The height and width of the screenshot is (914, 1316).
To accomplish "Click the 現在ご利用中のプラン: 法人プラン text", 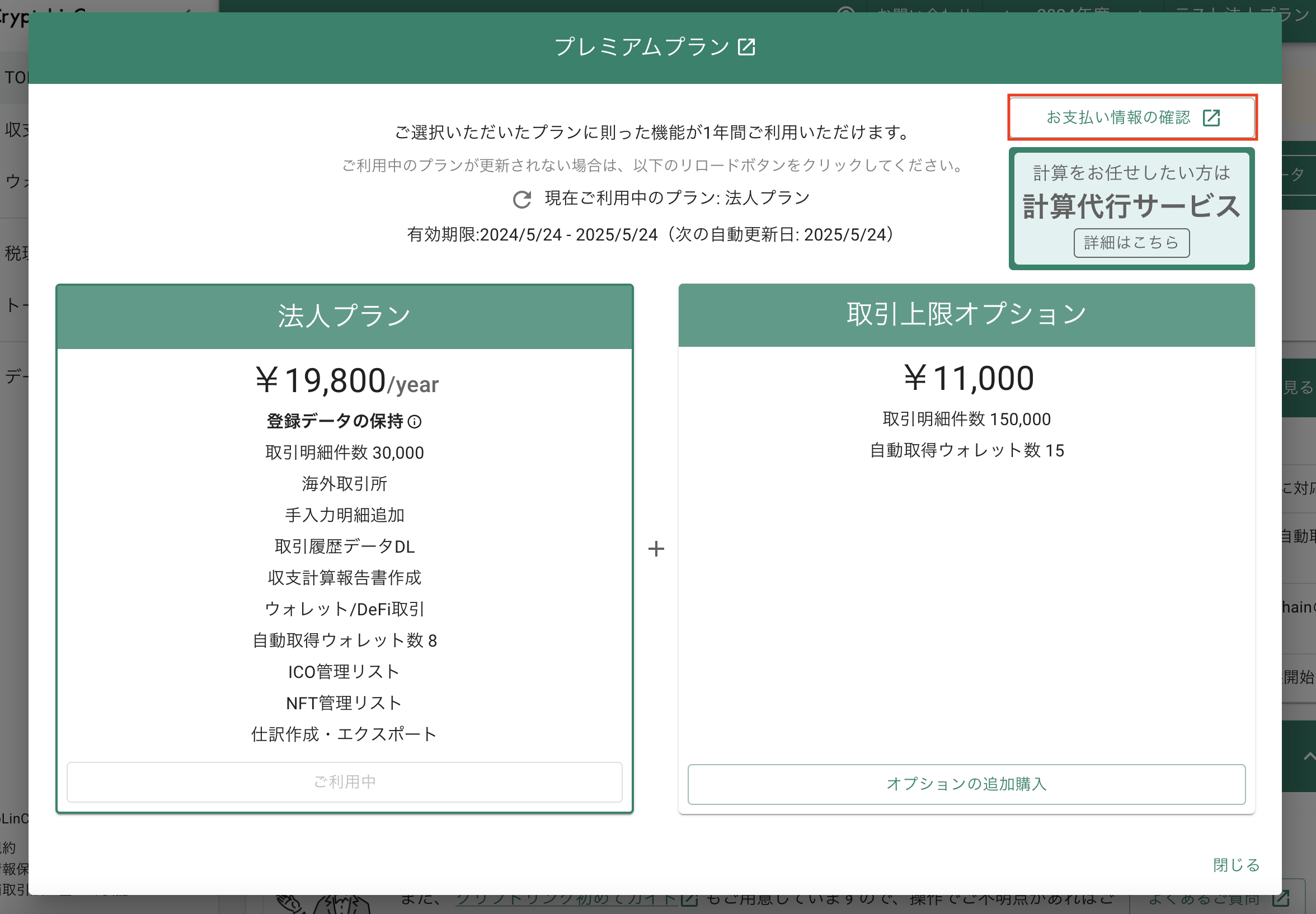I will [x=677, y=198].
